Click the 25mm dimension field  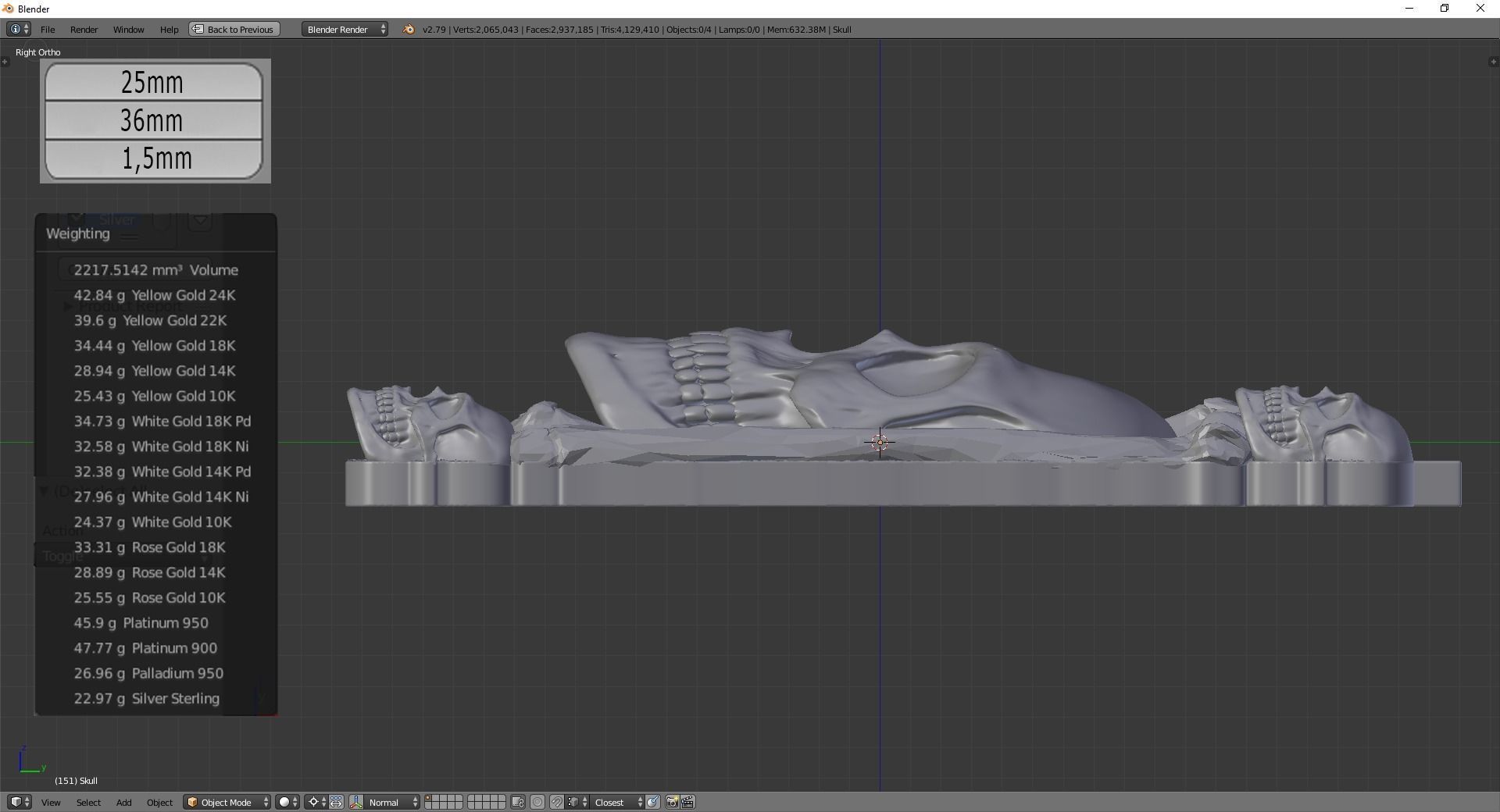tap(153, 82)
